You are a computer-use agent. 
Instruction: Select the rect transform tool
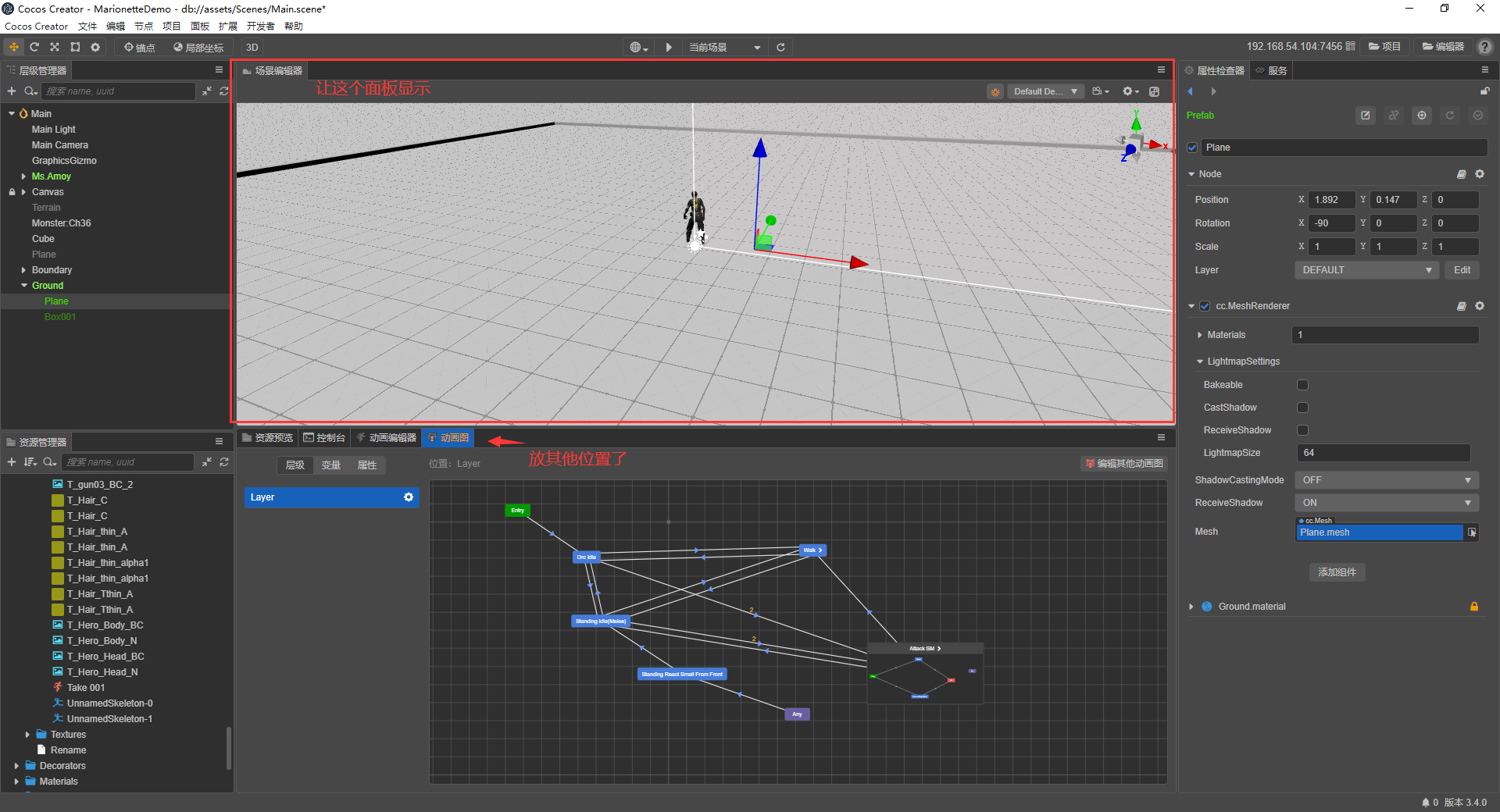tap(75, 47)
